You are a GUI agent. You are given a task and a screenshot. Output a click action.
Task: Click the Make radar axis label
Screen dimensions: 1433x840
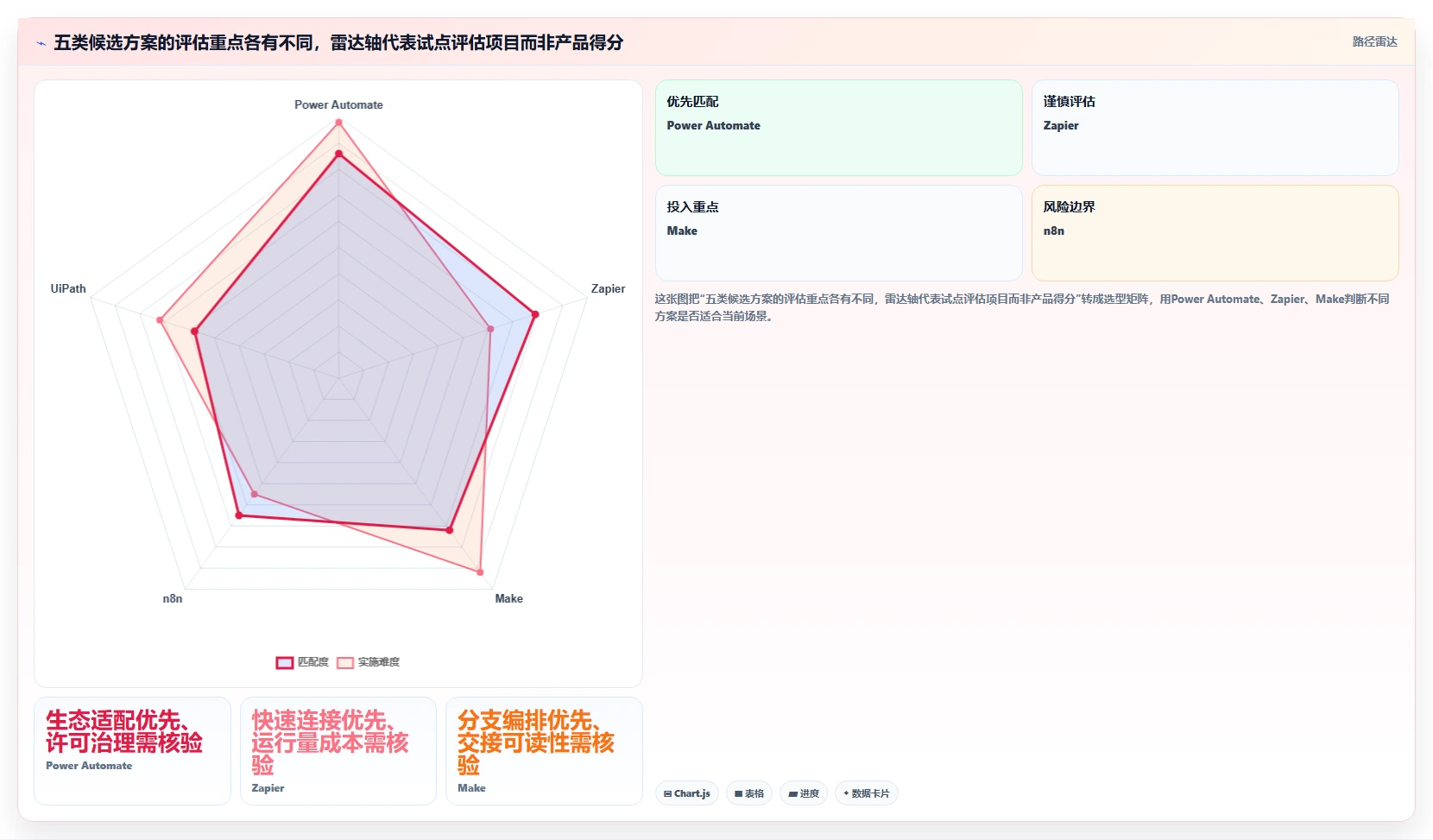pyautogui.click(x=508, y=598)
